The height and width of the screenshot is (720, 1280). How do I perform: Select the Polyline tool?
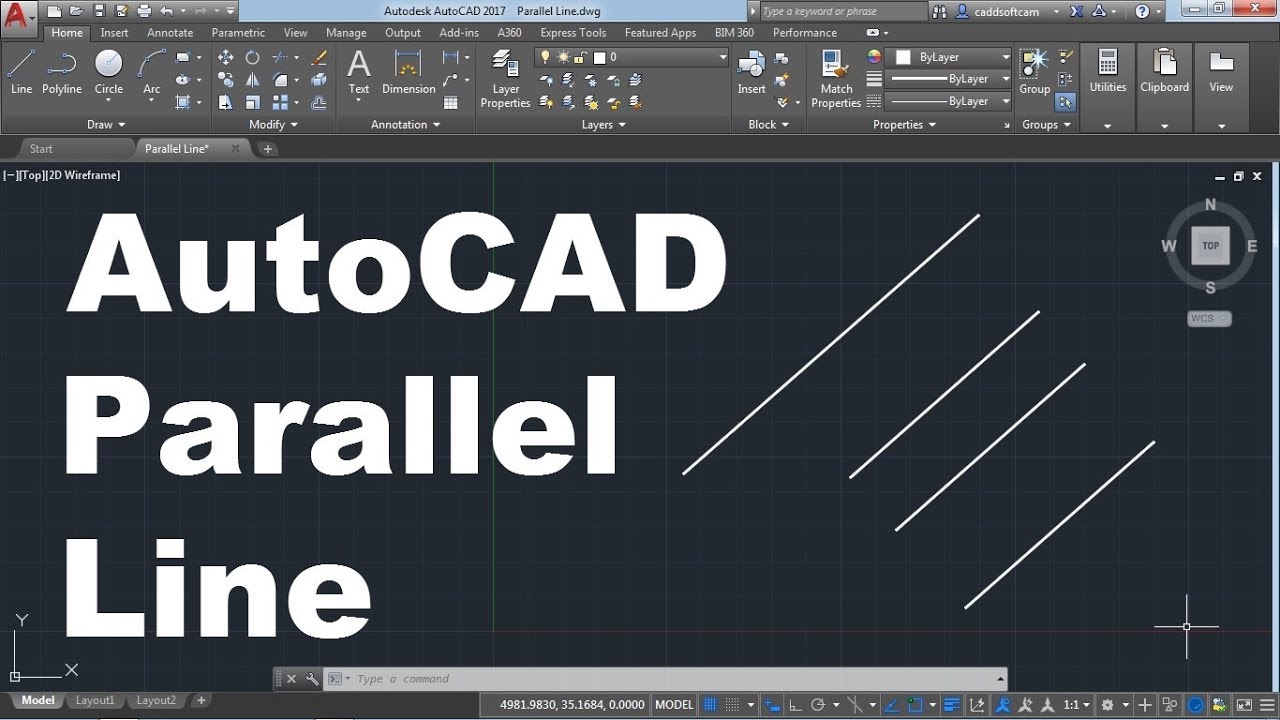62,72
